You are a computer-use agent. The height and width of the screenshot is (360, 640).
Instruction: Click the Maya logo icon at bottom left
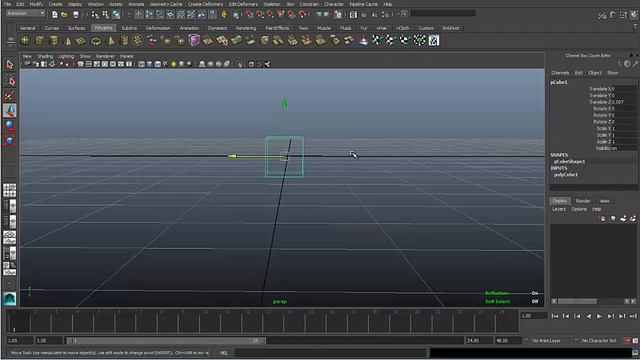pos(9,299)
